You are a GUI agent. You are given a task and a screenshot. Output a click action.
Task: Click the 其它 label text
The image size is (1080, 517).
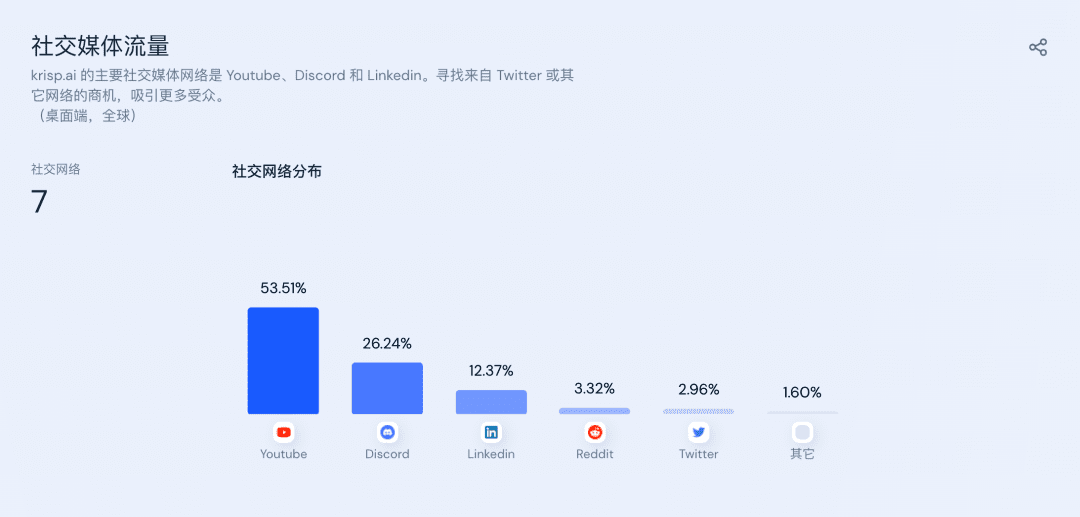(802, 454)
